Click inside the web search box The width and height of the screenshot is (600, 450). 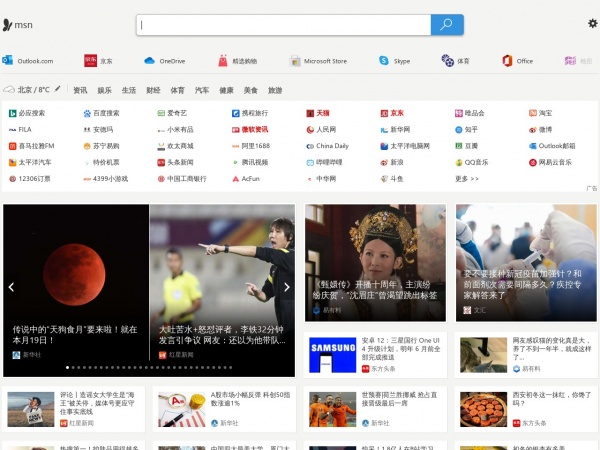coord(284,25)
